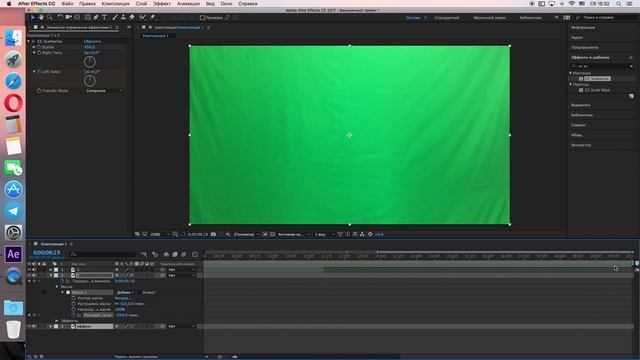Open Telegram from the Dock
640x360 pixels.
click(x=13, y=211)
